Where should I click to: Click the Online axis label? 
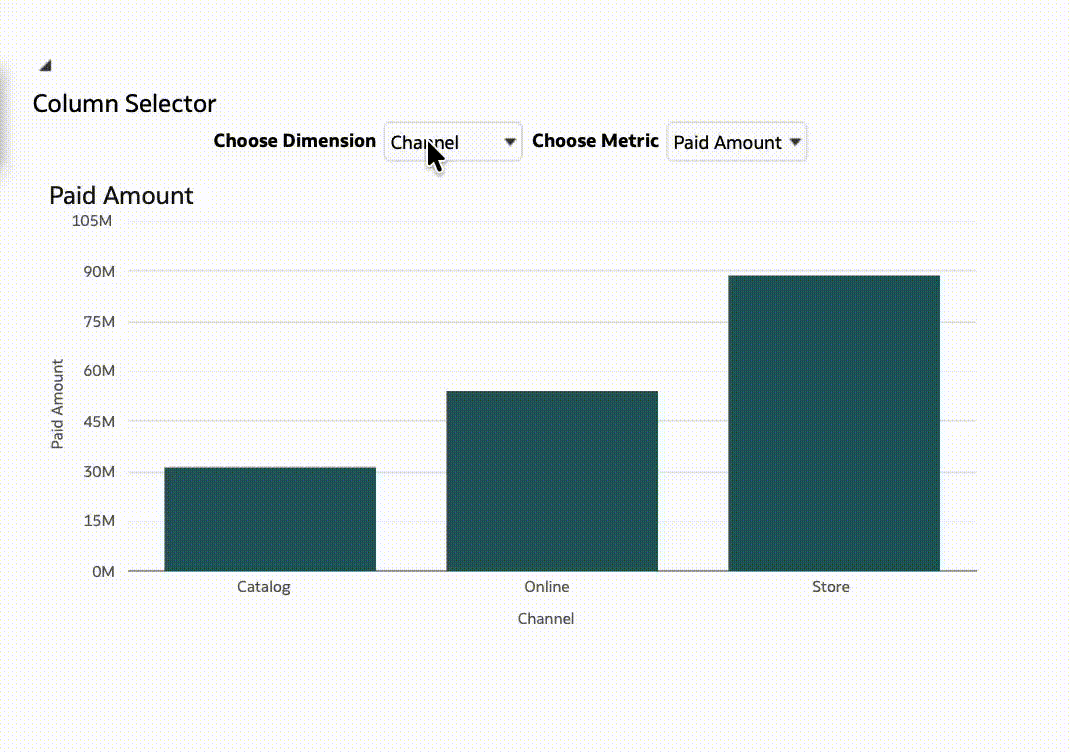pos(547,587)
